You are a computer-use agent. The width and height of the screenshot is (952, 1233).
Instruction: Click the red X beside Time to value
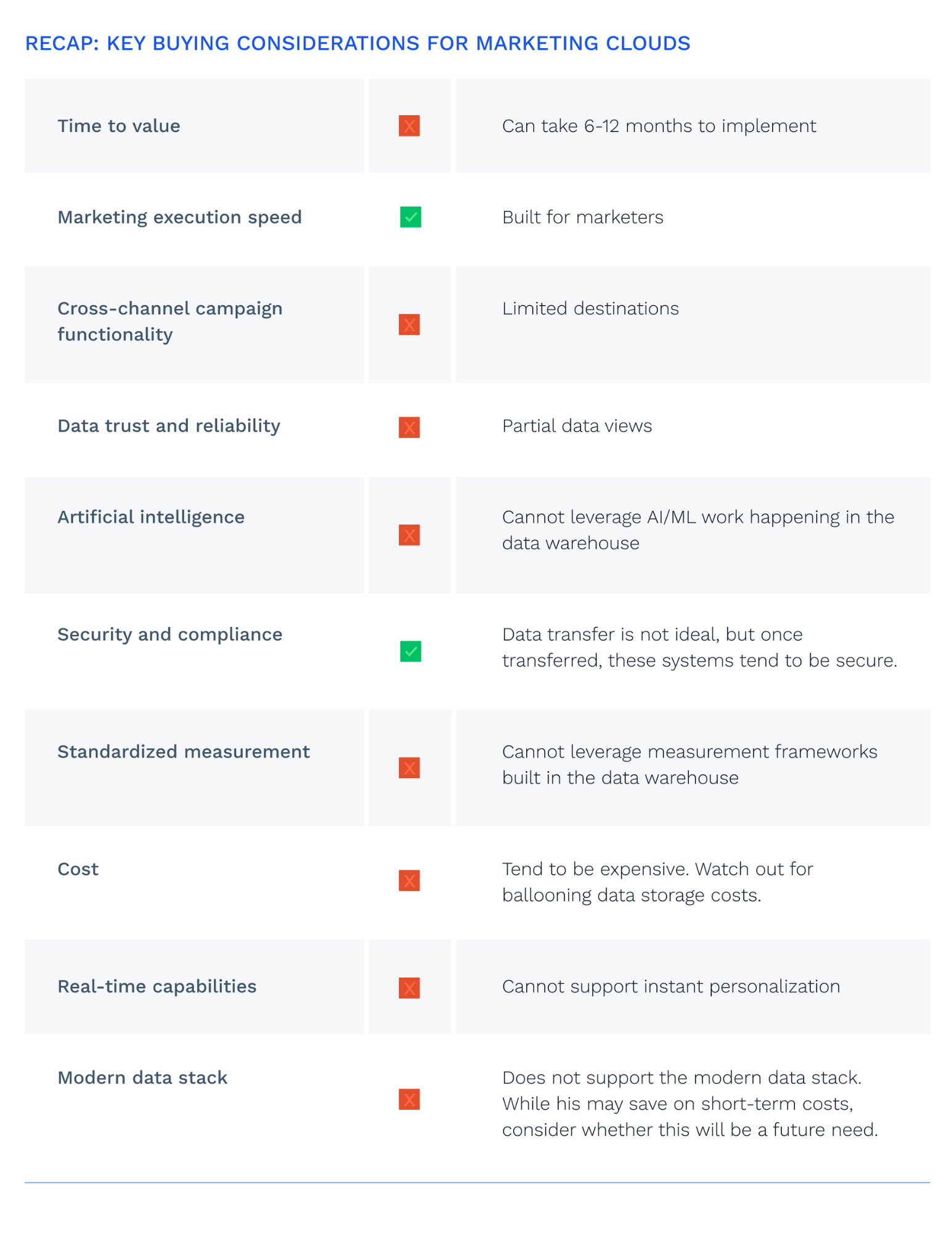pos(409,126)
